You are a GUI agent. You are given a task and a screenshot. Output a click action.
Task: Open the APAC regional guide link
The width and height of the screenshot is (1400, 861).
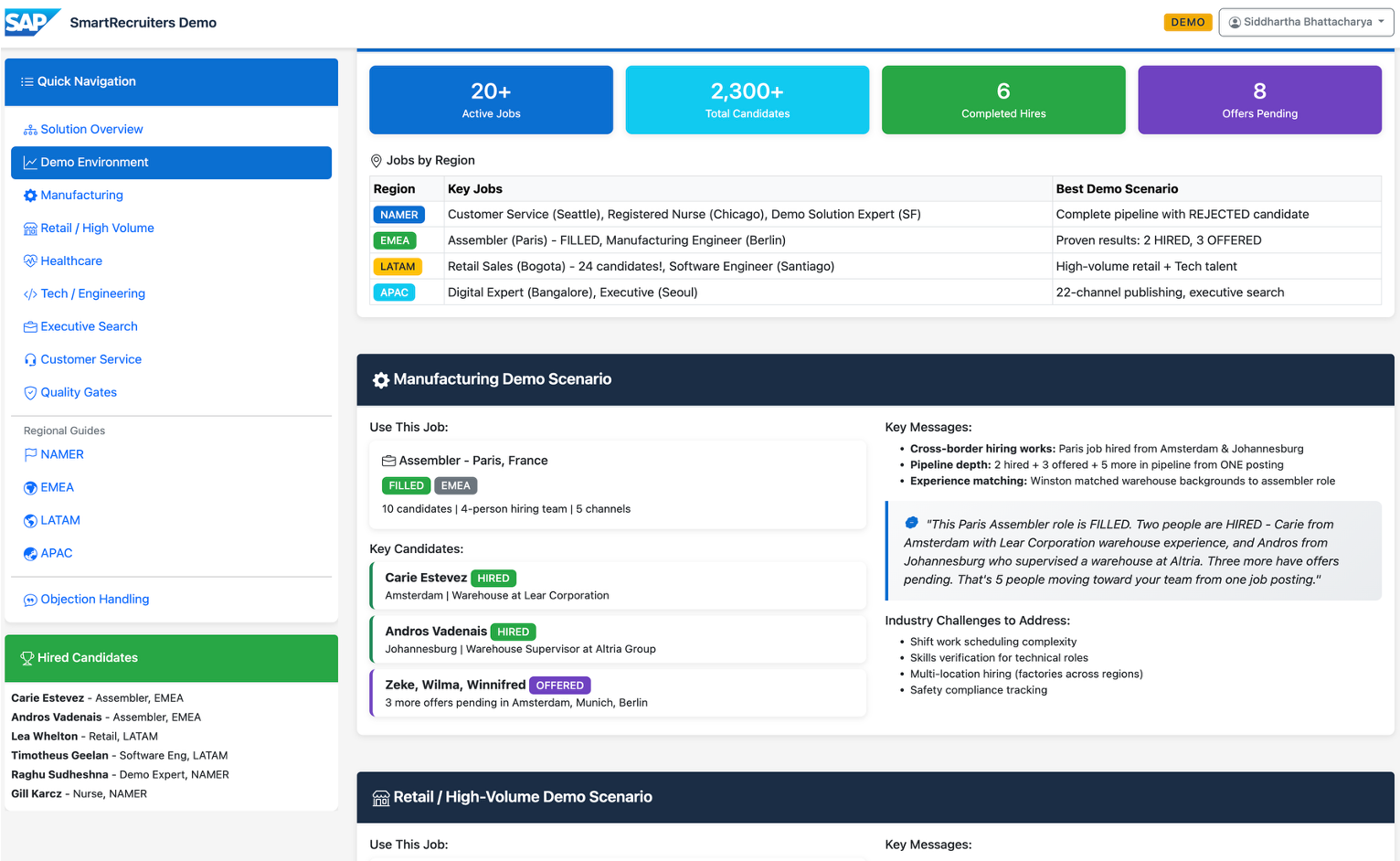click(x=57, y=554)
